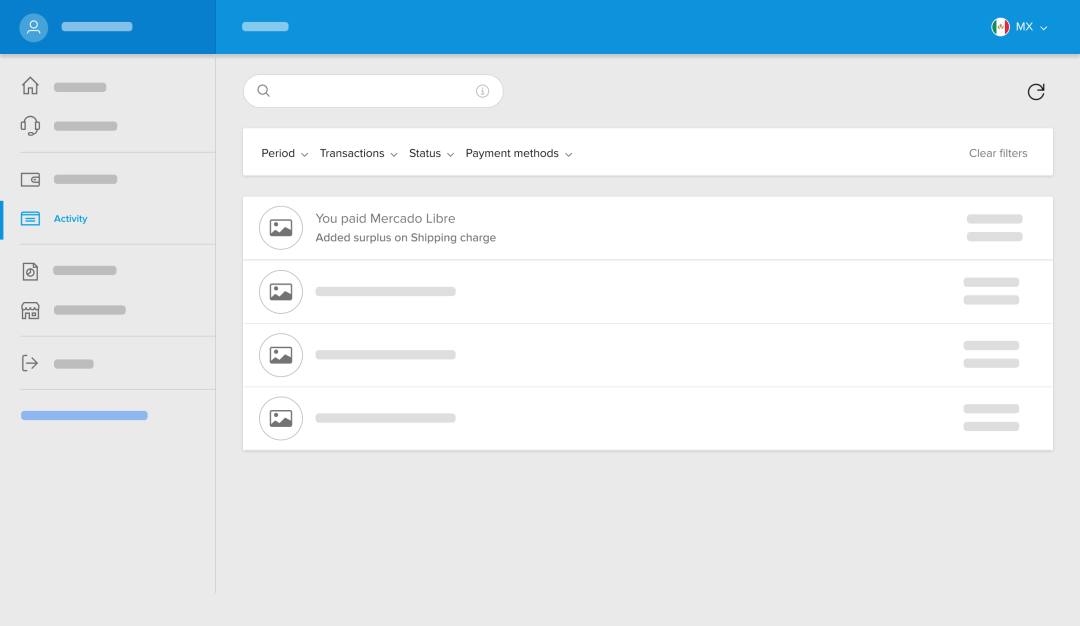Click the Mercado Libre transaction image thumbnail

(281, 228)
